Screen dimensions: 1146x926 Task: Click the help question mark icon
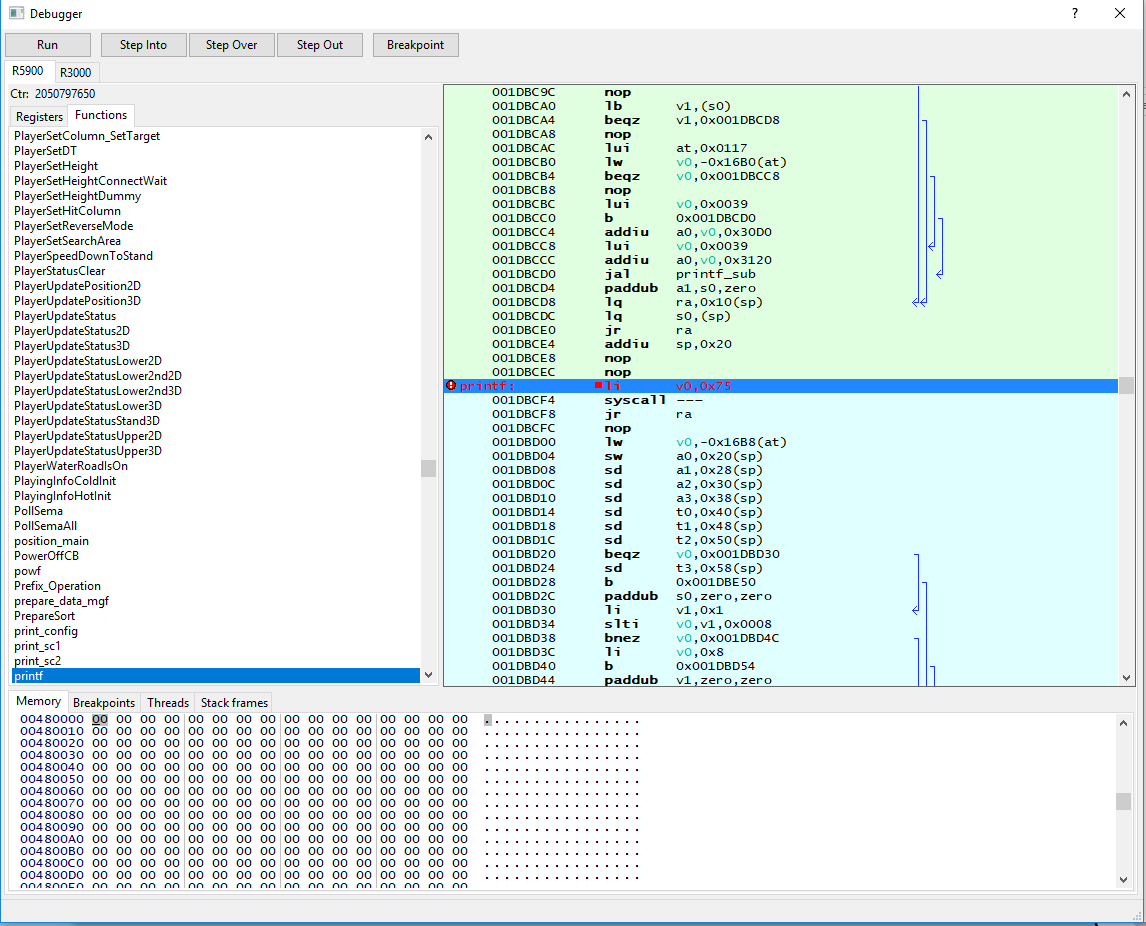[x=1074, y=14]
